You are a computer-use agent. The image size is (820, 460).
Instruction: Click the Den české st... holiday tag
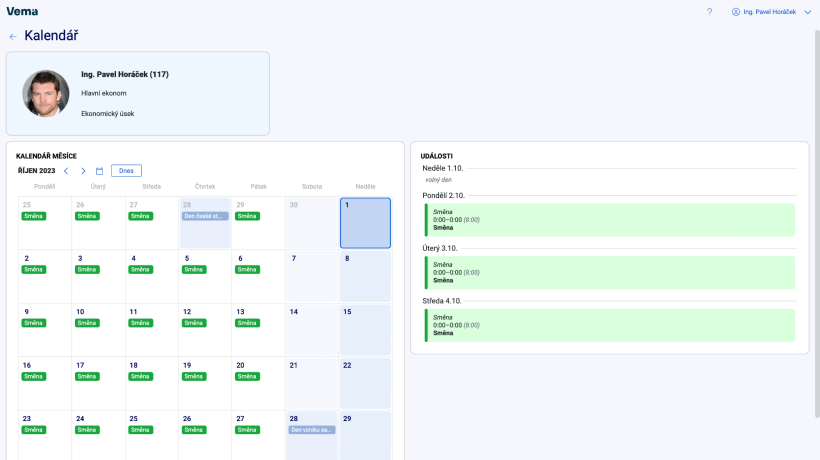[205, 216]
